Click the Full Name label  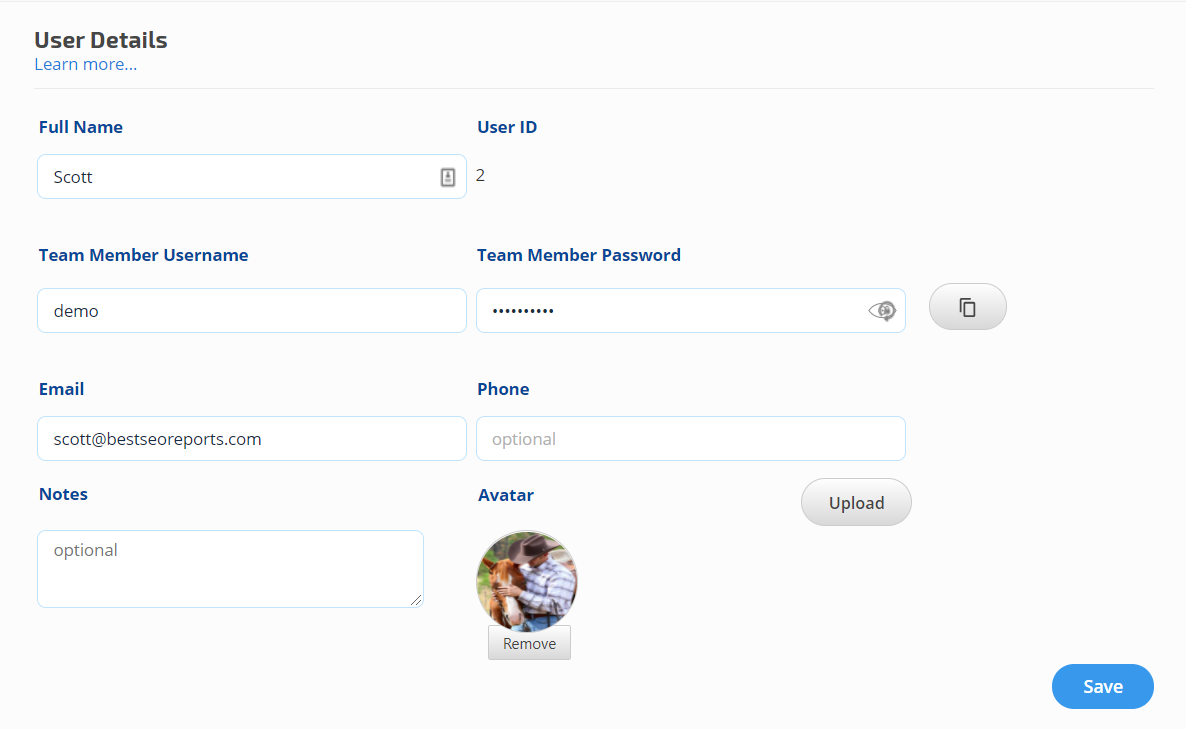81,127
